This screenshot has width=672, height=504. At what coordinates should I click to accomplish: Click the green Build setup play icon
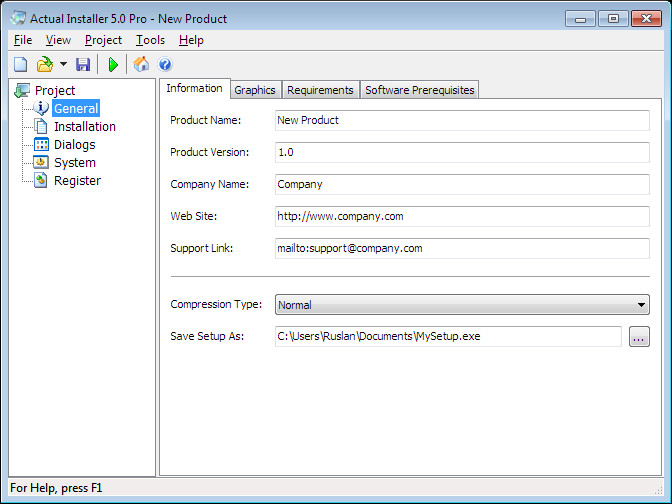click(x=113, y=65)
